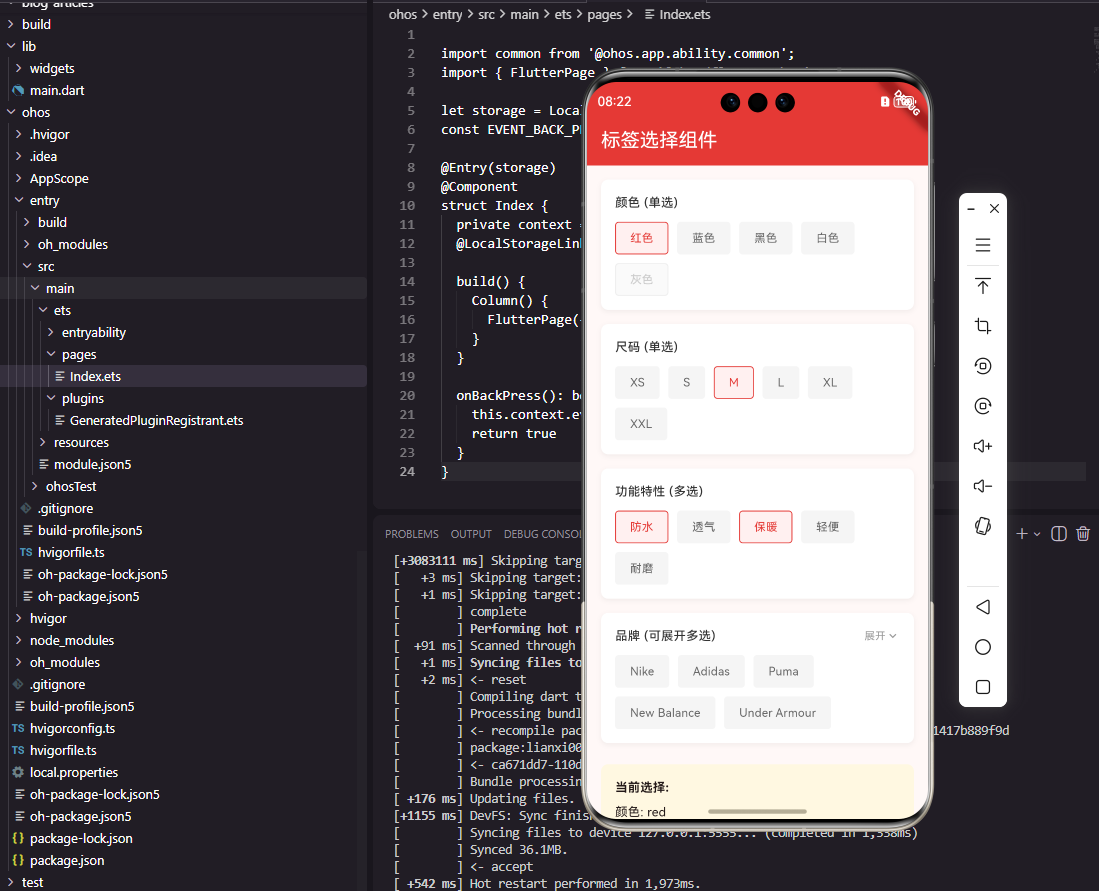Select the 红色 swatch button

point(641,238)
